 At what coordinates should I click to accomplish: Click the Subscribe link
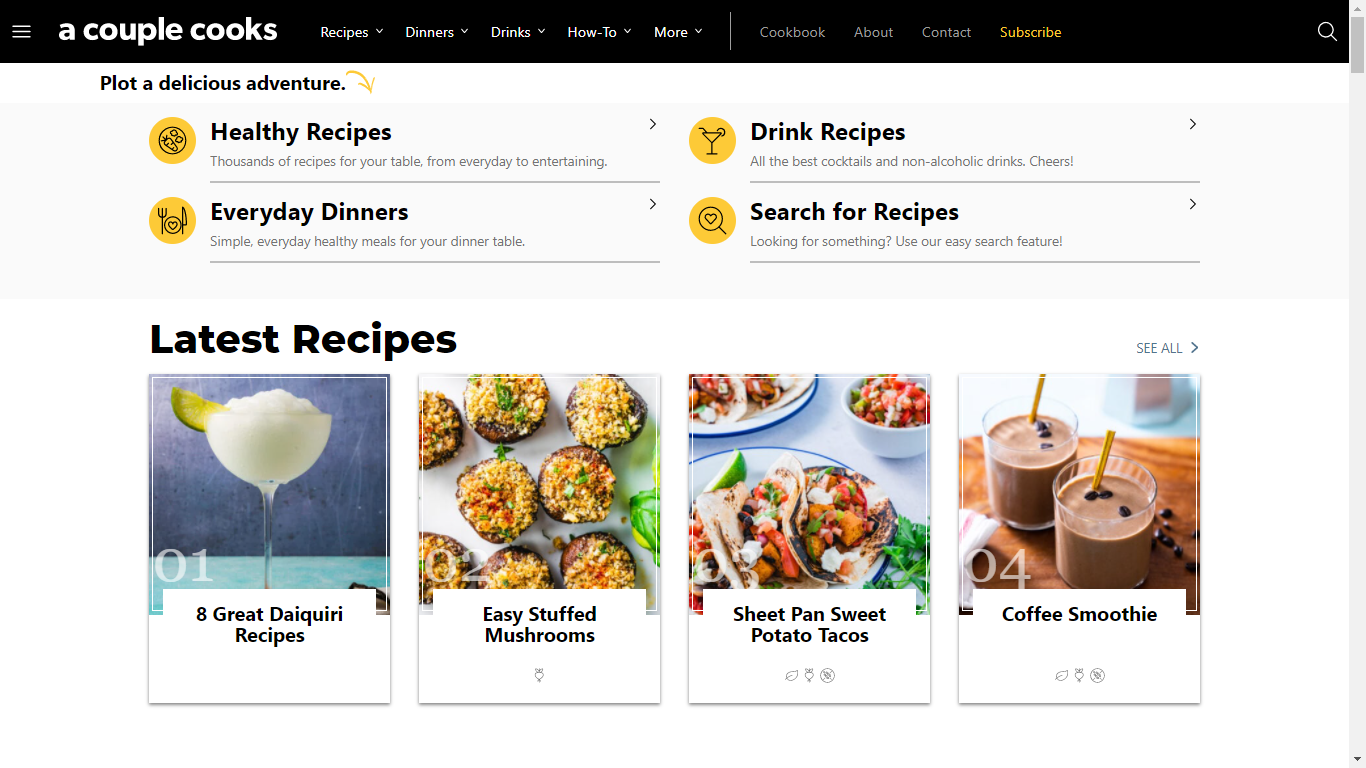tap(1030, 32)
